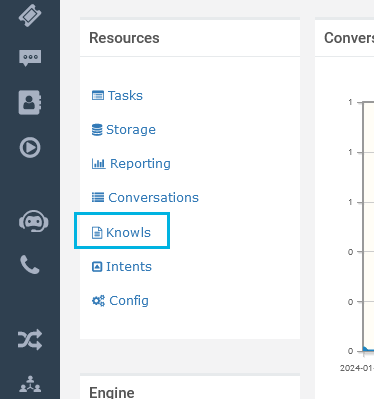
Task: Click the Storage database icon
Action: (x=97, y=130)
